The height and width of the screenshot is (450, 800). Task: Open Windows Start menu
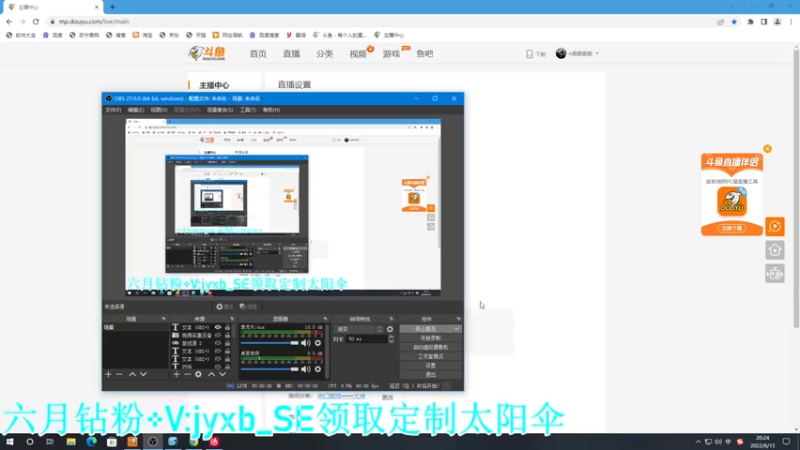[9, 441]
